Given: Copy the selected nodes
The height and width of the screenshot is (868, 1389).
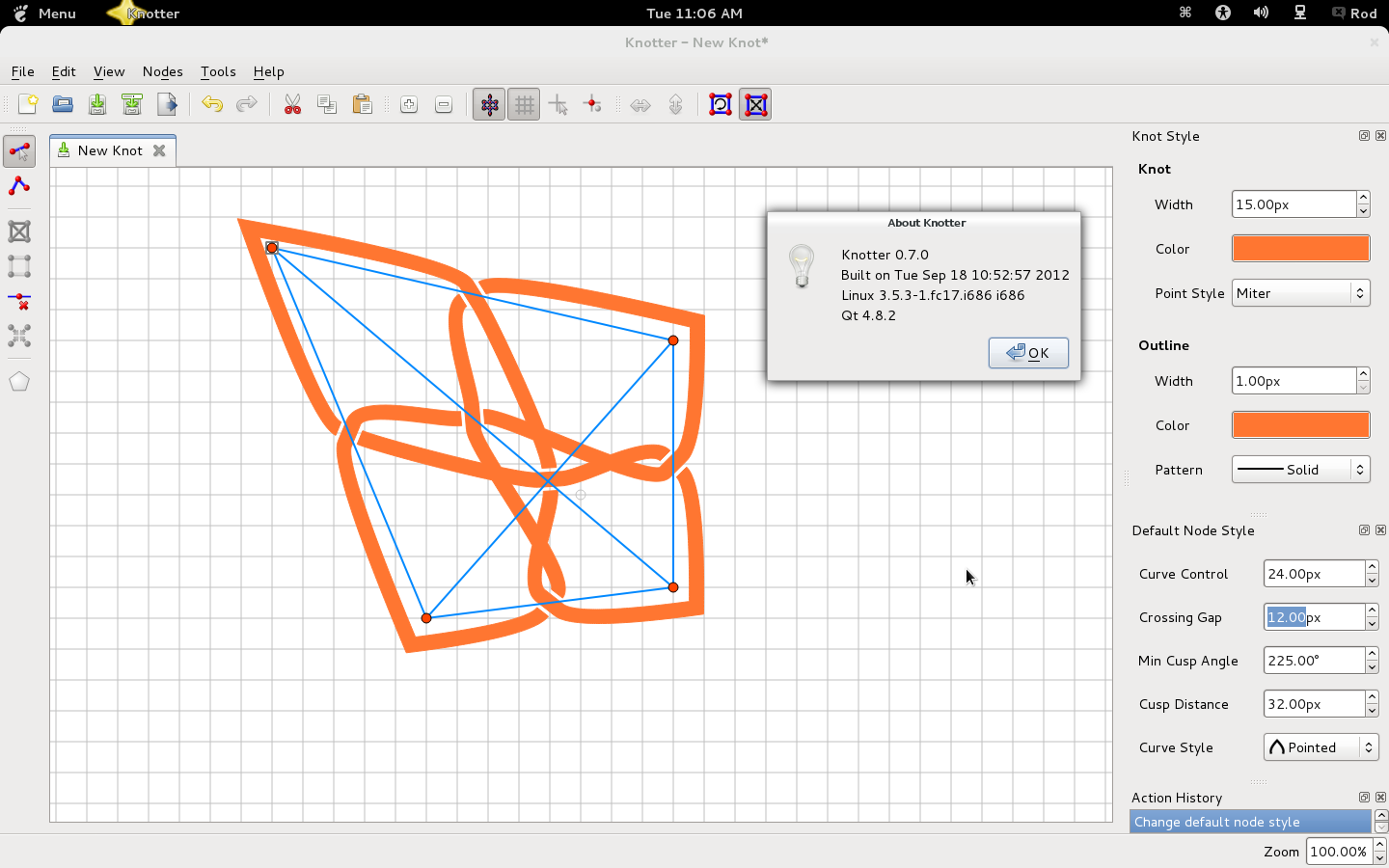Looking at the screenshot, I should [327, 104].
